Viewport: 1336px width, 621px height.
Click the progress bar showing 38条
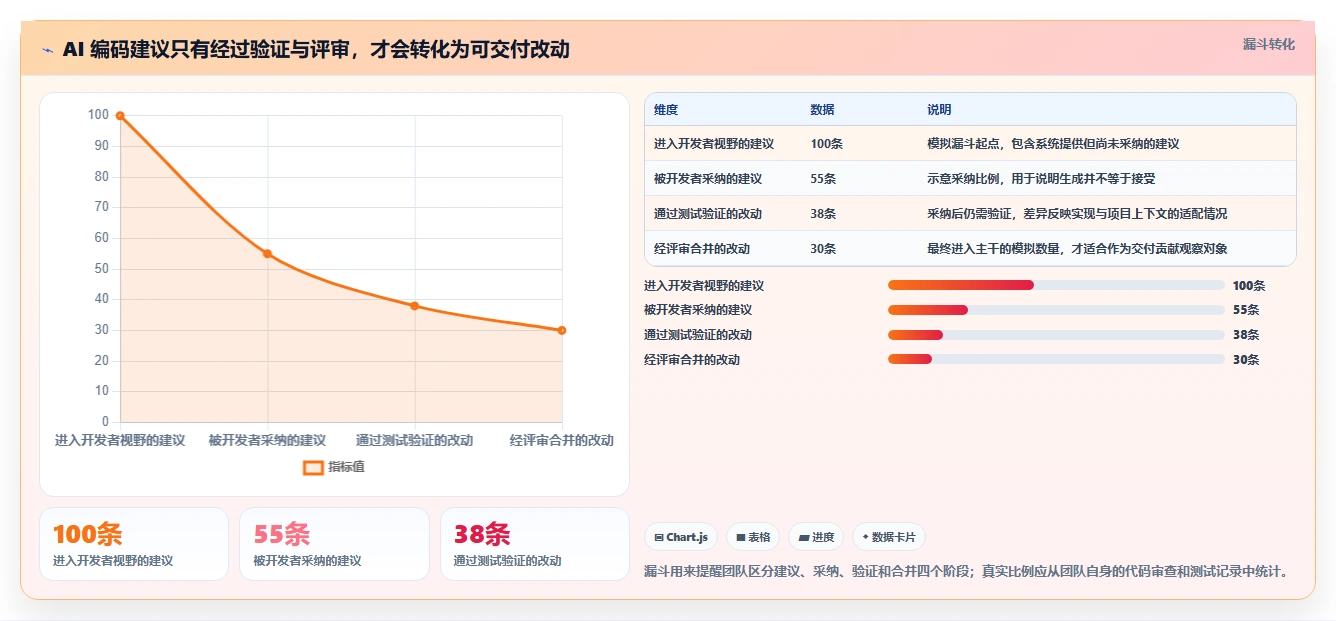(1056, 335)
